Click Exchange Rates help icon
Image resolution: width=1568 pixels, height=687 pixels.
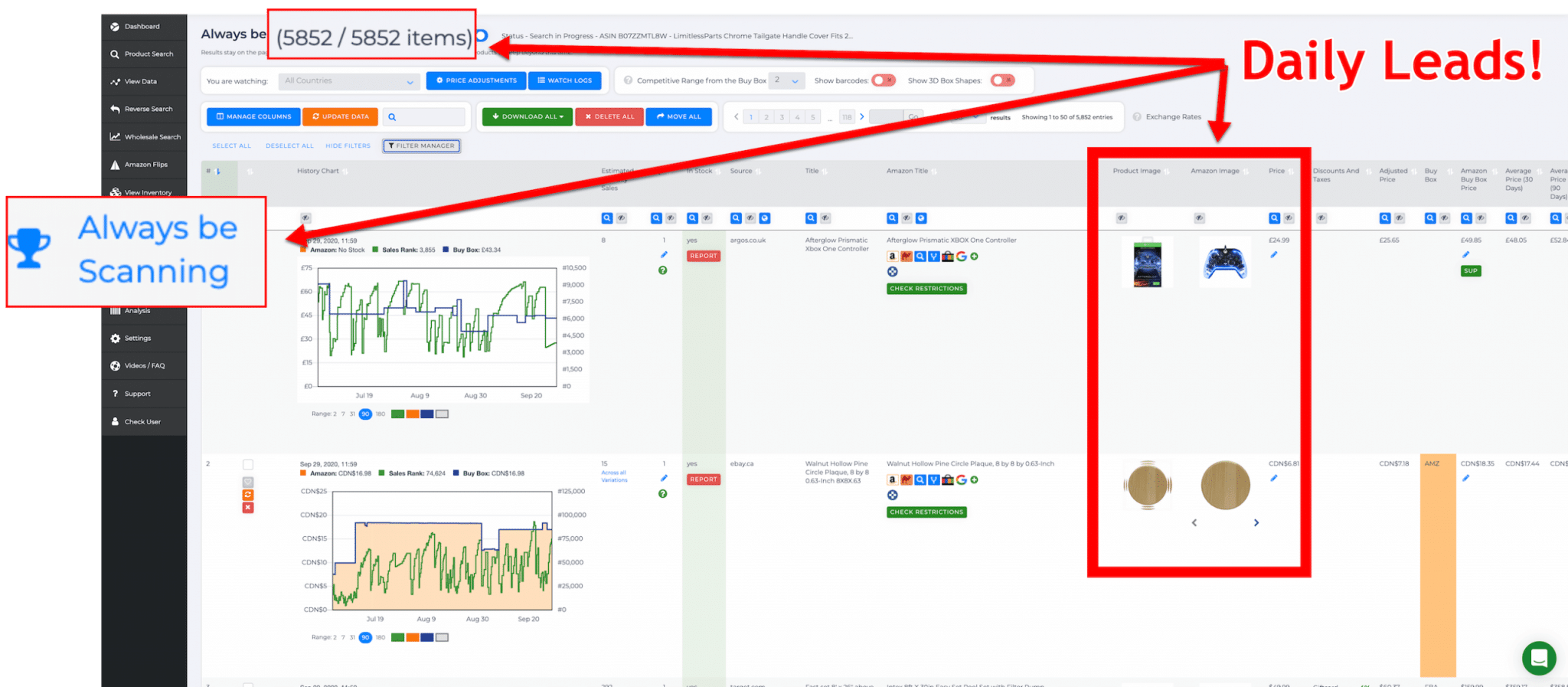pyautogui.click(x=1137, y=117)
